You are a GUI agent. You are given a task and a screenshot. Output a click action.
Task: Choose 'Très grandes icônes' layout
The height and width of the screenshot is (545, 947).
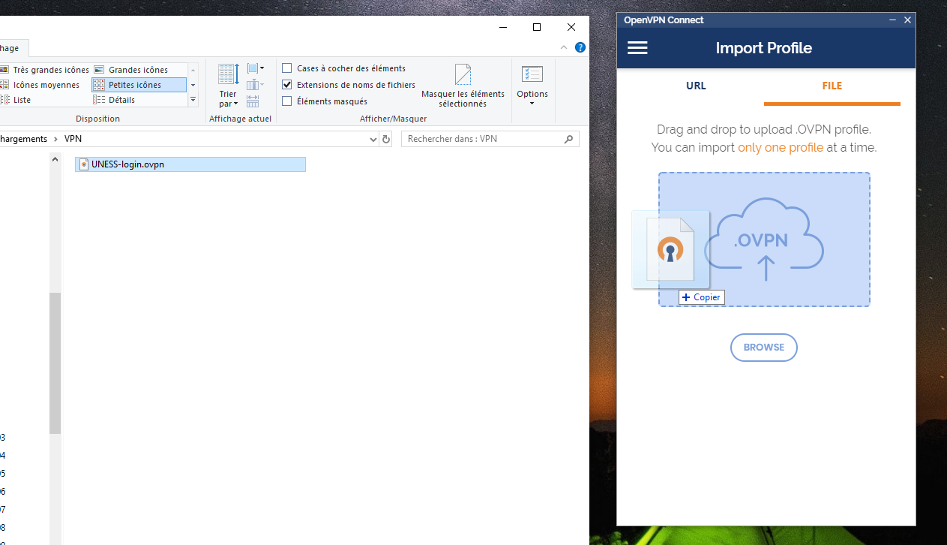coord(45,69)
